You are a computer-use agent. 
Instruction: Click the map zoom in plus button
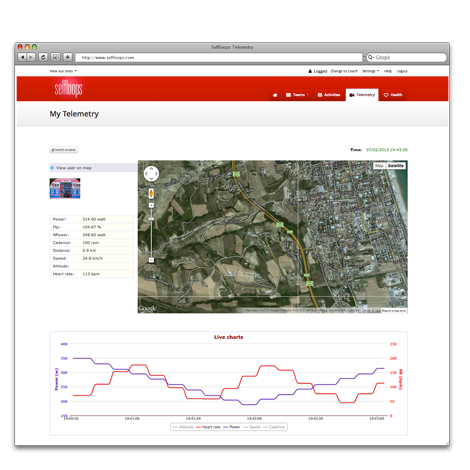[x=151, y=205]
